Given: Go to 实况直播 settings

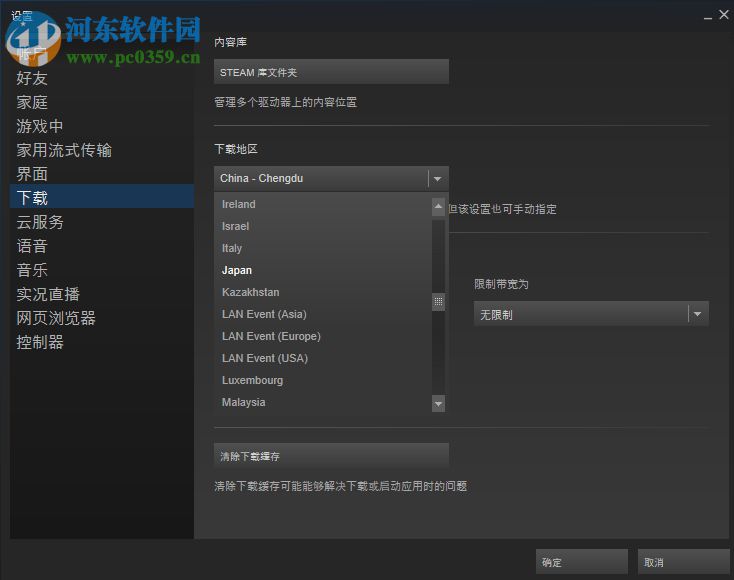Looking at the screenshot, I should [102, 294].
